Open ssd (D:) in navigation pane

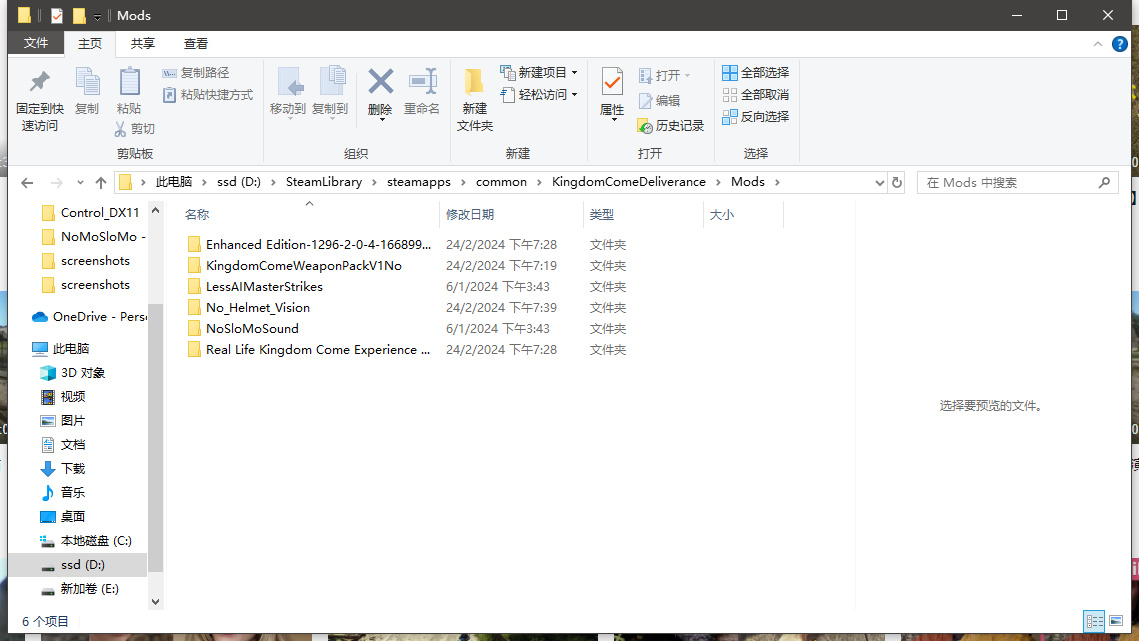point(78,565)
